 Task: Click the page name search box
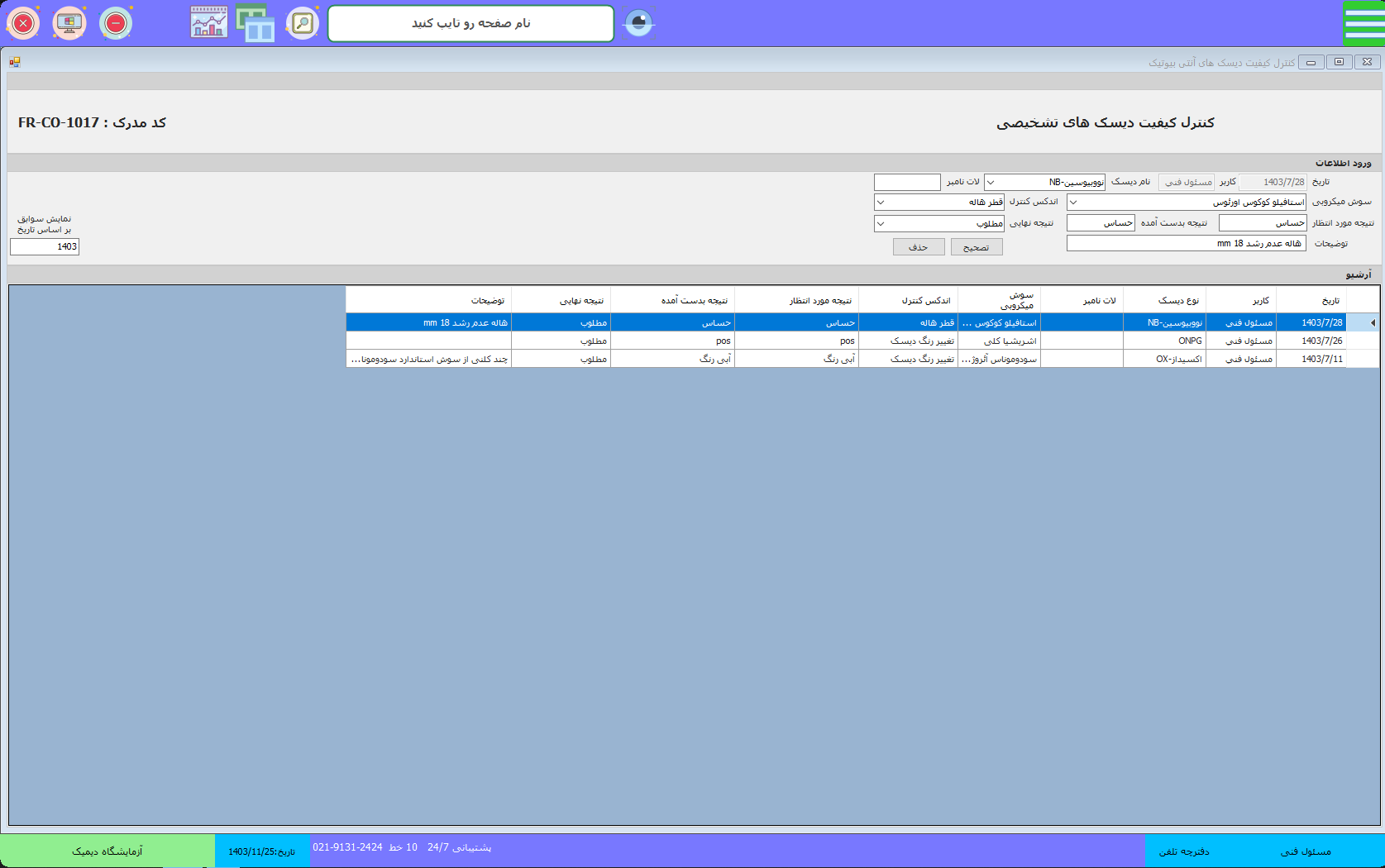(470, 23)
